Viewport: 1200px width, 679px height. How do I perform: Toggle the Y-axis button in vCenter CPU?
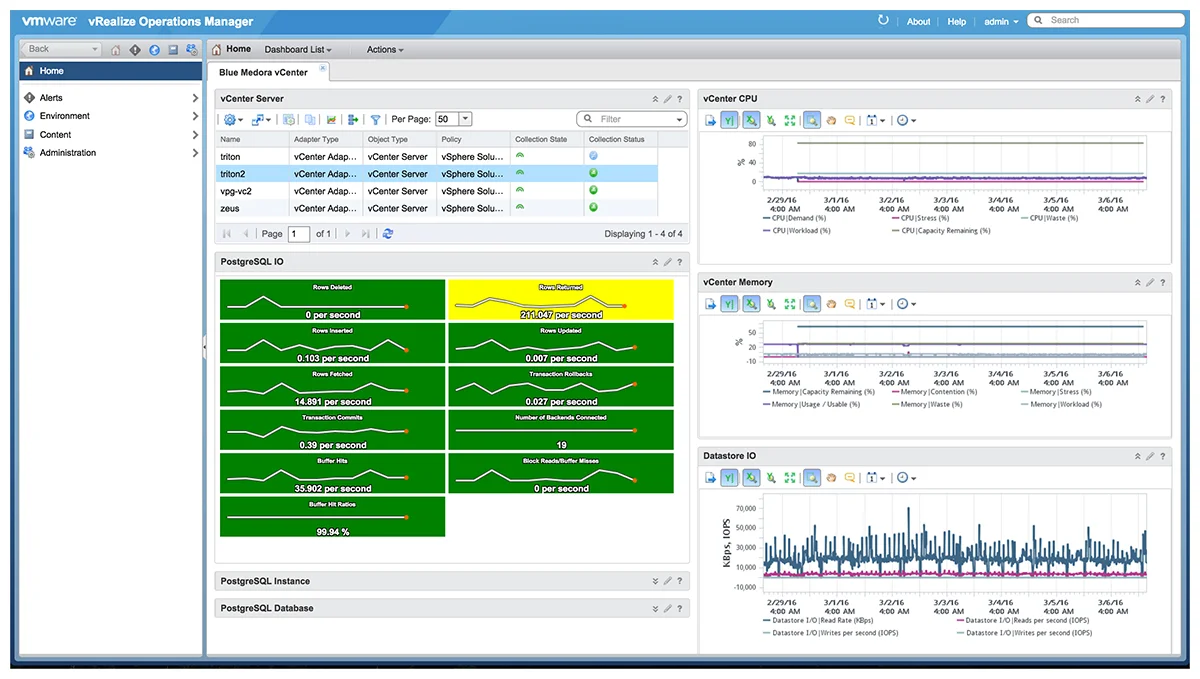point(730,120)
